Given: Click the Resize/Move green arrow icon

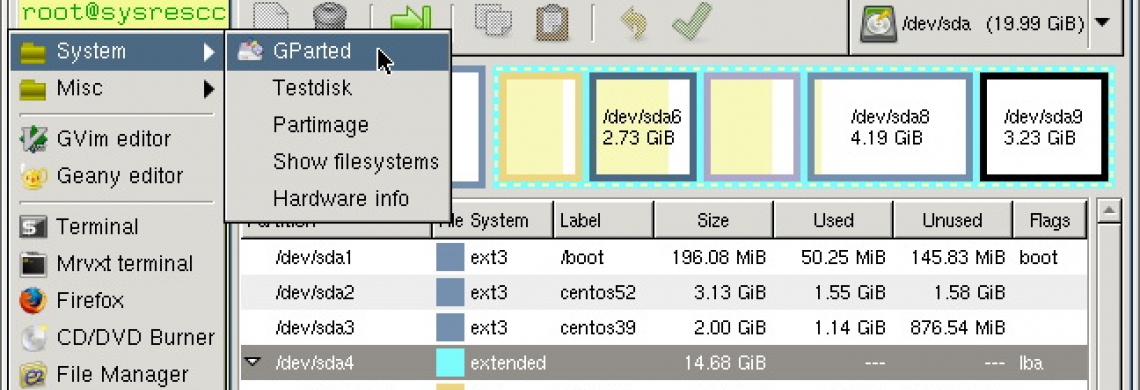Looking at the screenshot, I should [411, 20].
